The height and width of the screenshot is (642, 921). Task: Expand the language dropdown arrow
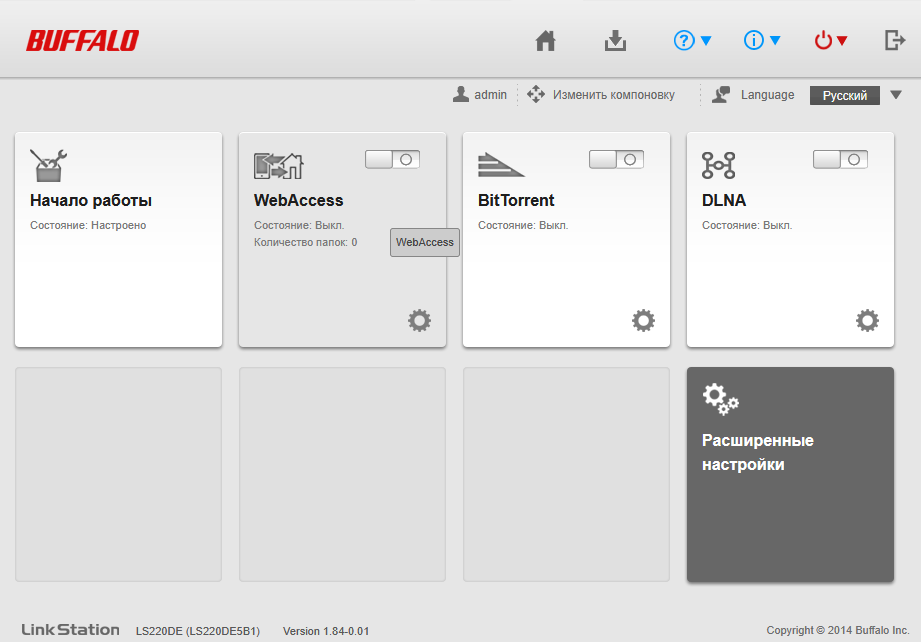click(896, 95)
